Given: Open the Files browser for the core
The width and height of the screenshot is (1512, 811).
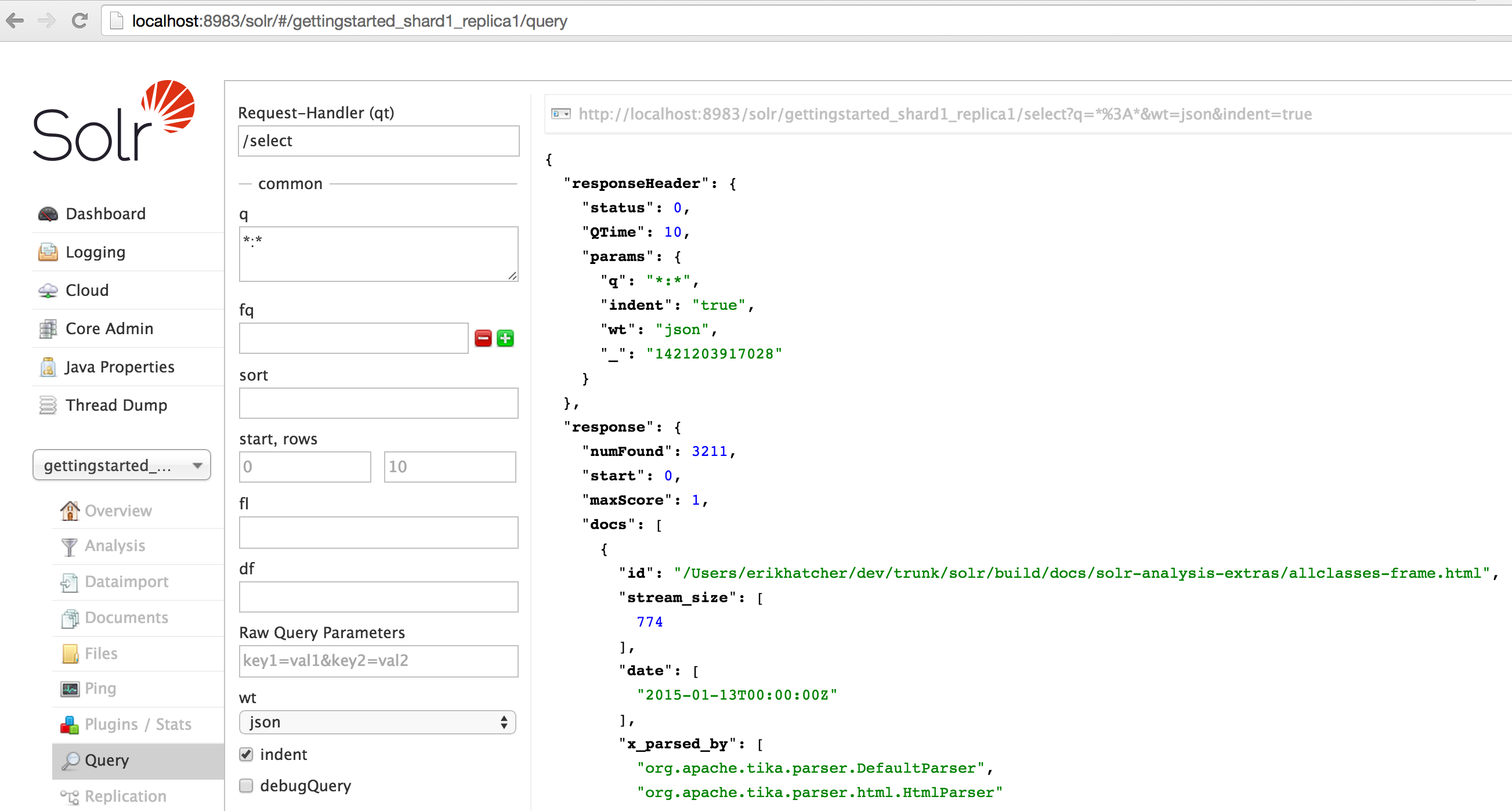Looking at the screenshot, I should (x=100, y=653).
